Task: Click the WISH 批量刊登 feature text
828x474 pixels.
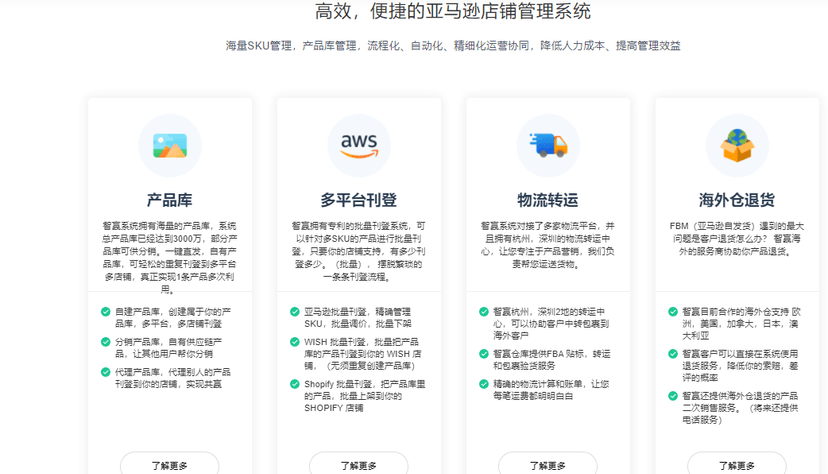Action: (363, 354)
